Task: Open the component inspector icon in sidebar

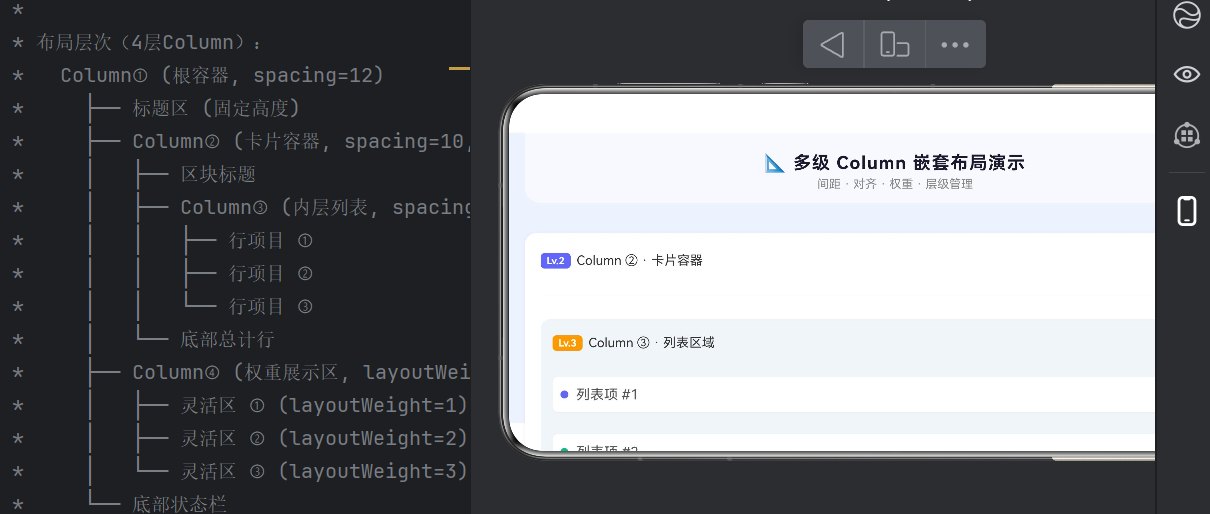Action: pos(1186,134)
